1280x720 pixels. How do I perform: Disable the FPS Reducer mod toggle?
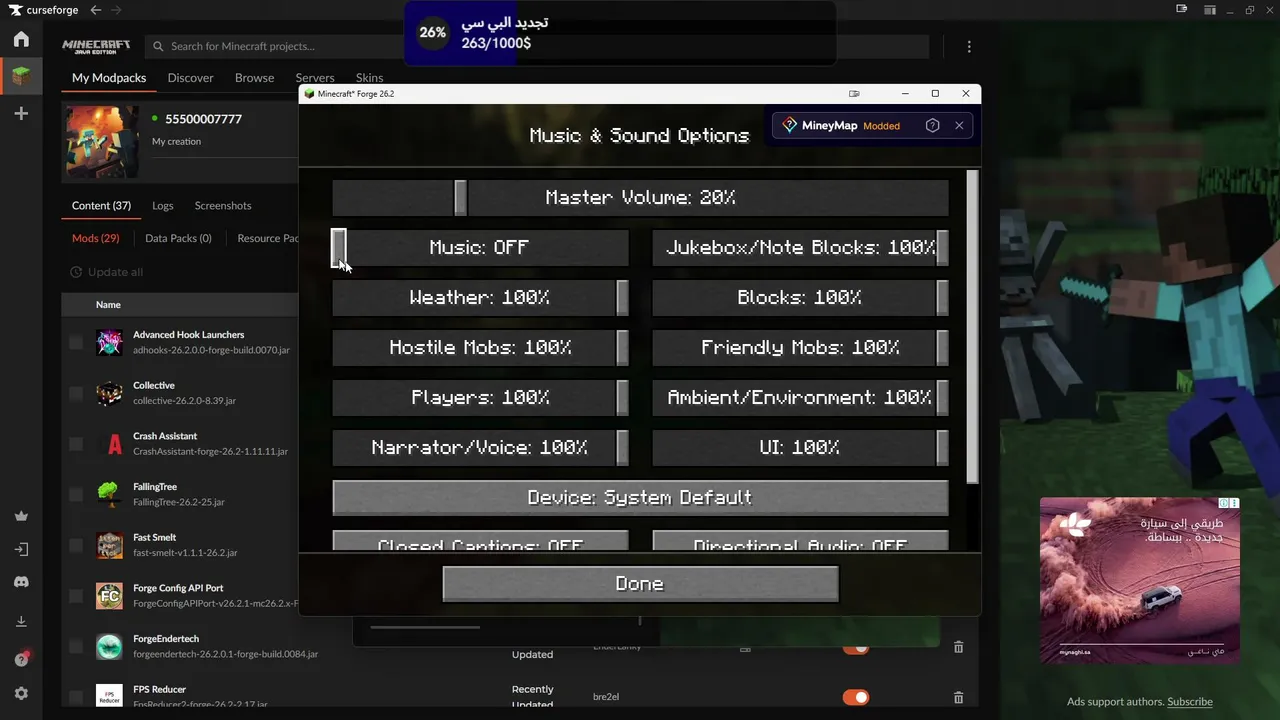pos(855,697)
